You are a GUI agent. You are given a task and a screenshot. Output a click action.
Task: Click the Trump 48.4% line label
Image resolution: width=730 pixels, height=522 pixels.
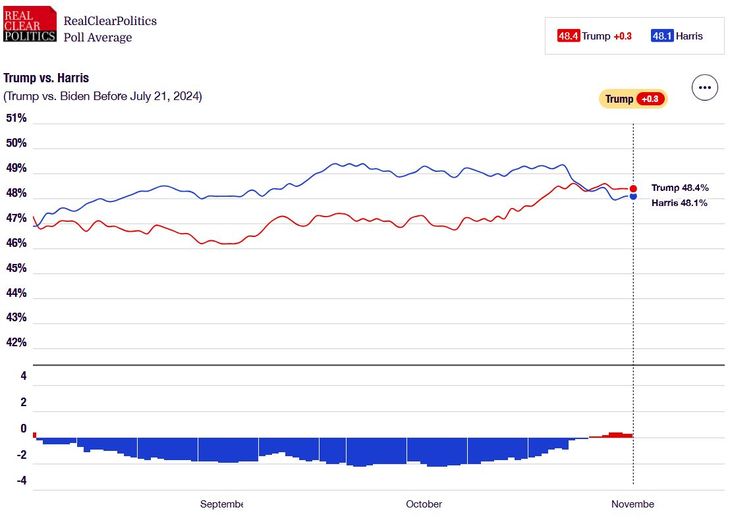point(679,188)
